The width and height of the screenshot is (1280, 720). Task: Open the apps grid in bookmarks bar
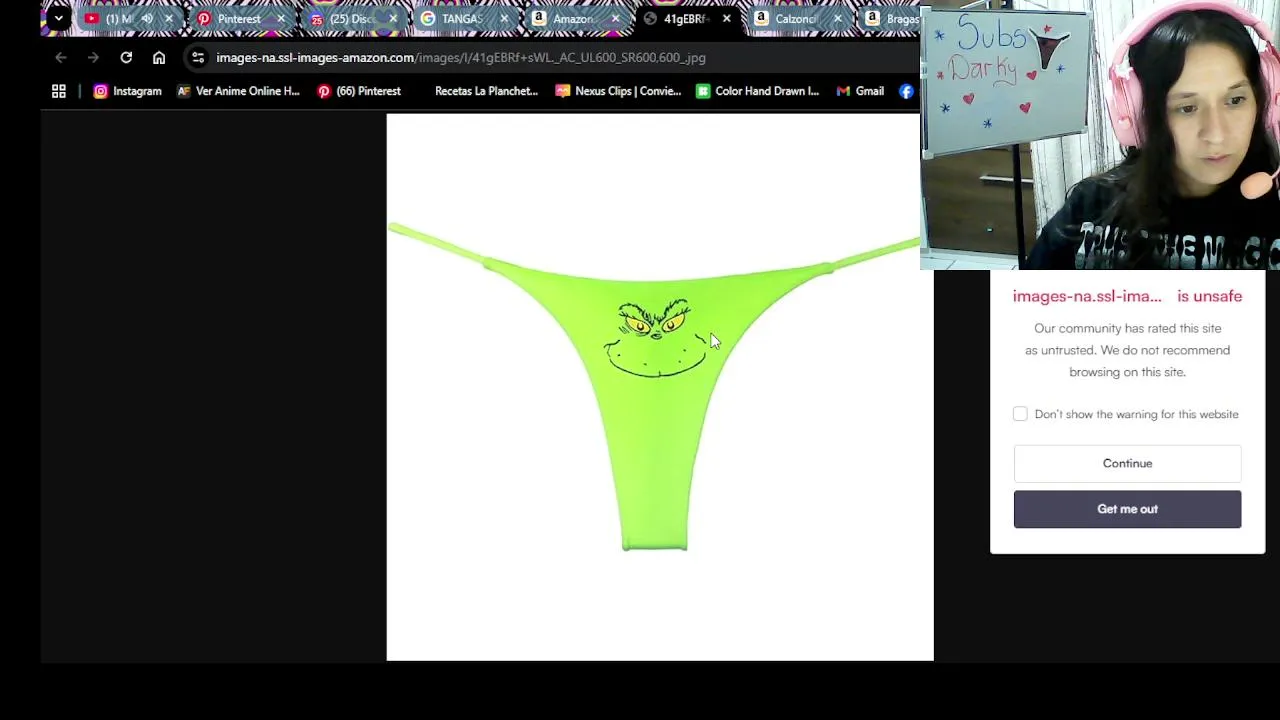(x=59, y=91)
